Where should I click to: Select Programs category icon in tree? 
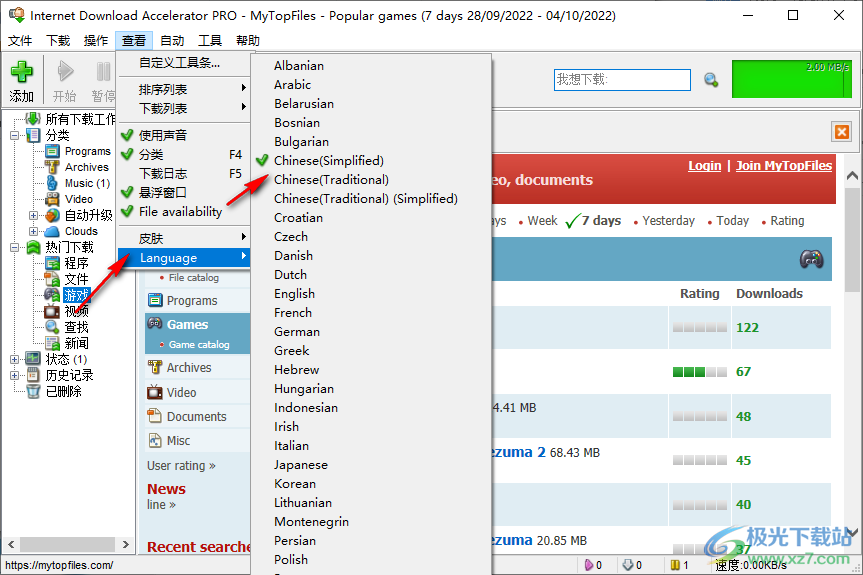coord(52,151)
